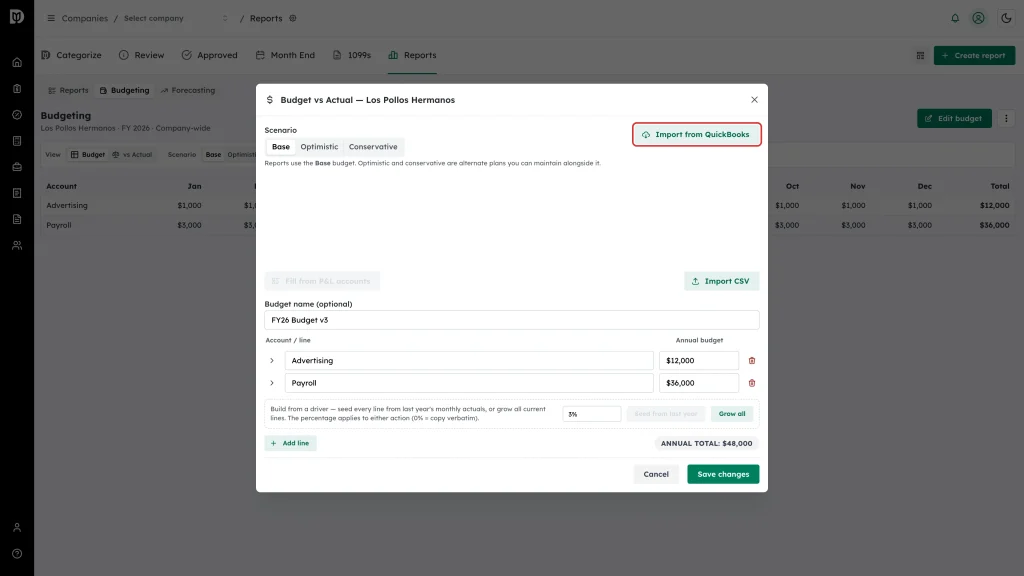Click the Dec column header
Image resolution: width=1024 pixels, height=576 pixels.
924,186
